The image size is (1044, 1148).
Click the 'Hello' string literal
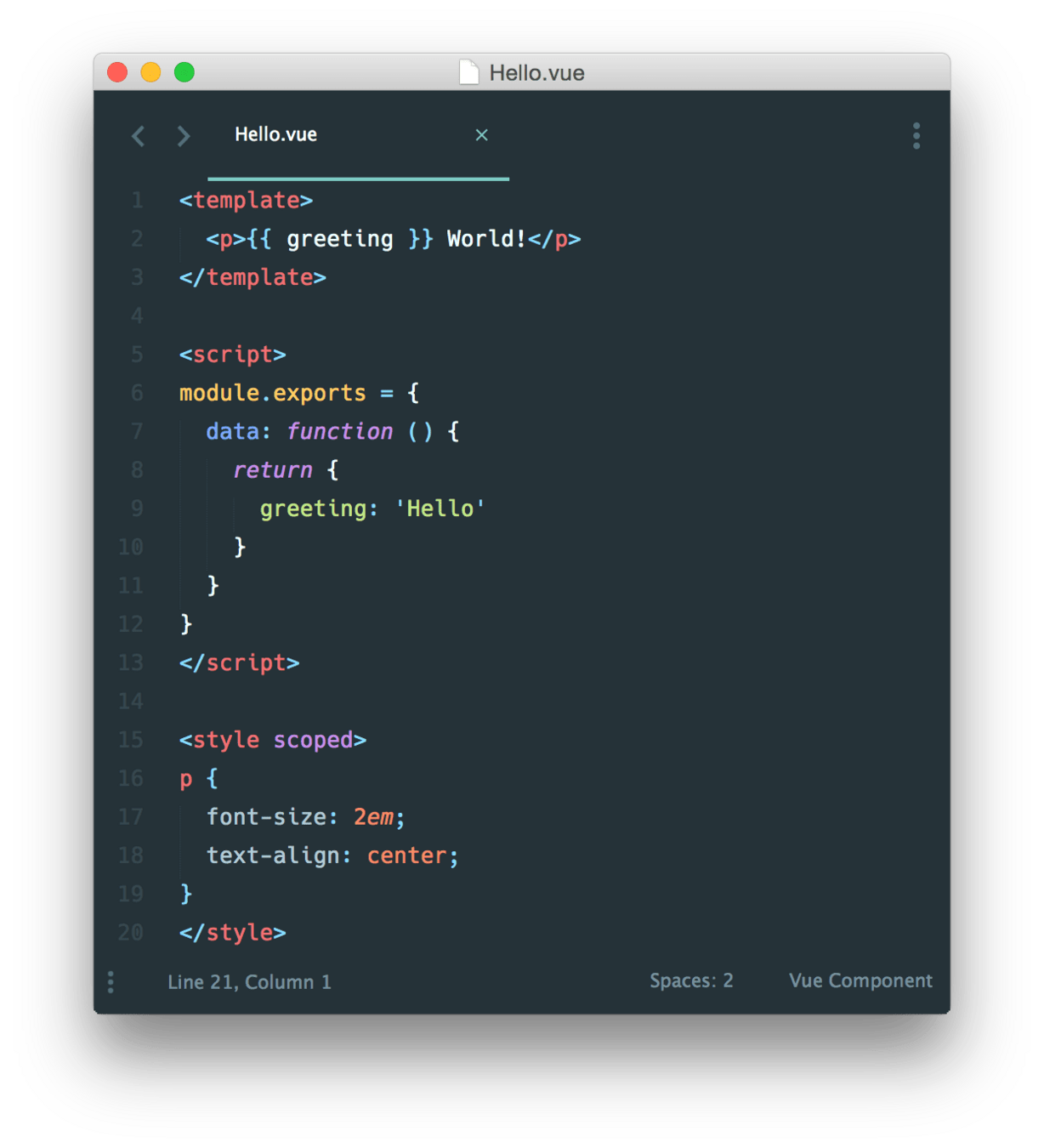pyautogui.click(x=440, y=509)
